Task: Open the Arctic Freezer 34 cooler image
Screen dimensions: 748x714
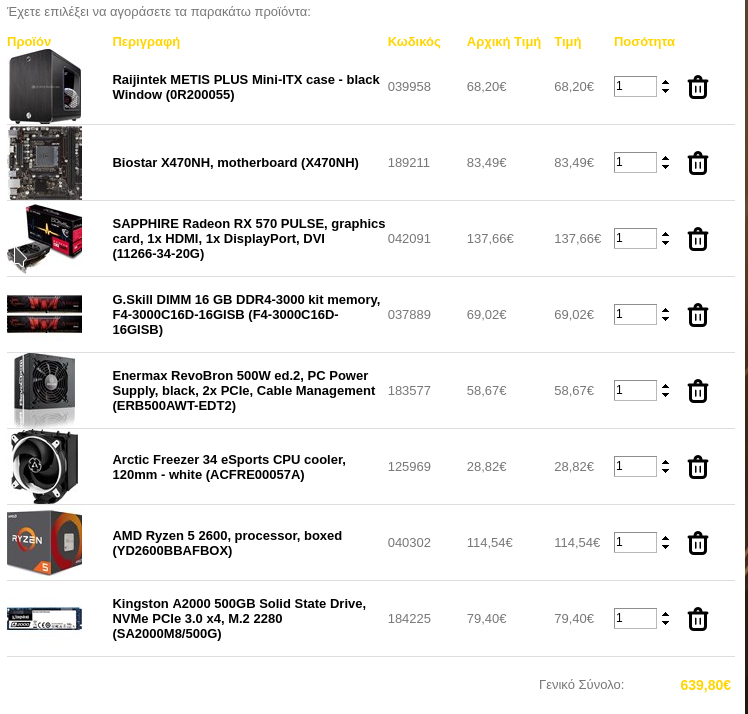Action: pyautogui.click(x=44, y=466)
